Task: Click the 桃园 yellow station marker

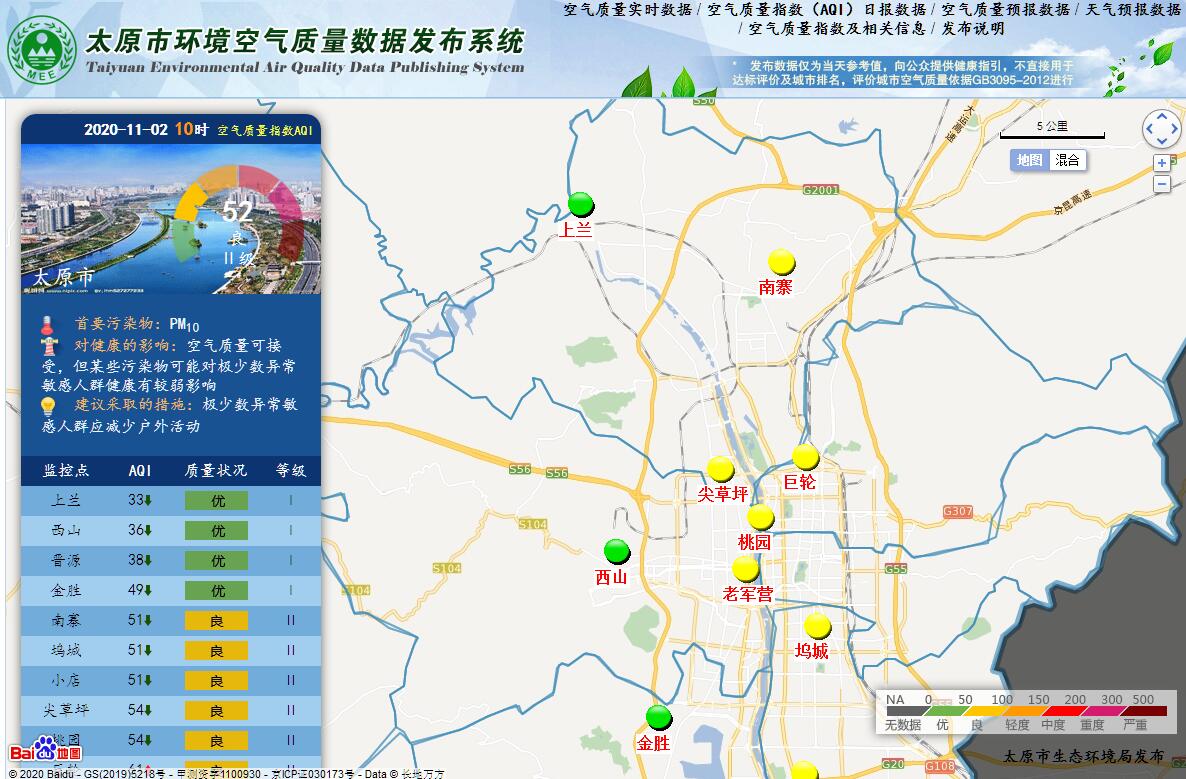Action: [761, 518]
